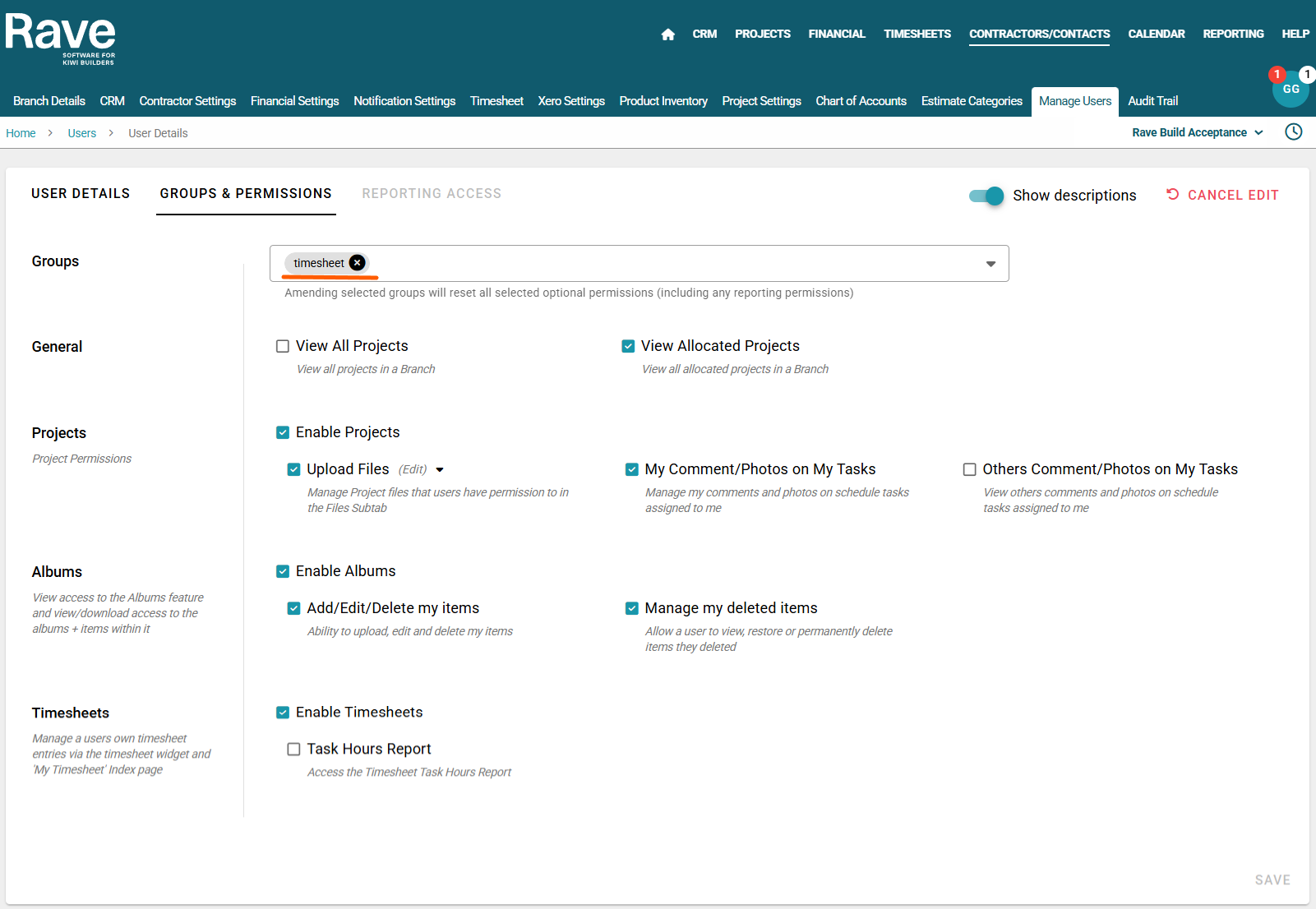
Task: Open the GG user avatar
Action: tap(1291, 90)
